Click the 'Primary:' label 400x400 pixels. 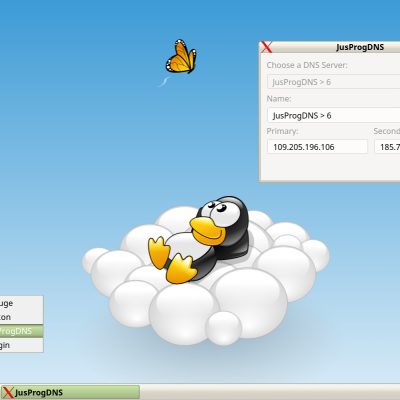[282, 131]
